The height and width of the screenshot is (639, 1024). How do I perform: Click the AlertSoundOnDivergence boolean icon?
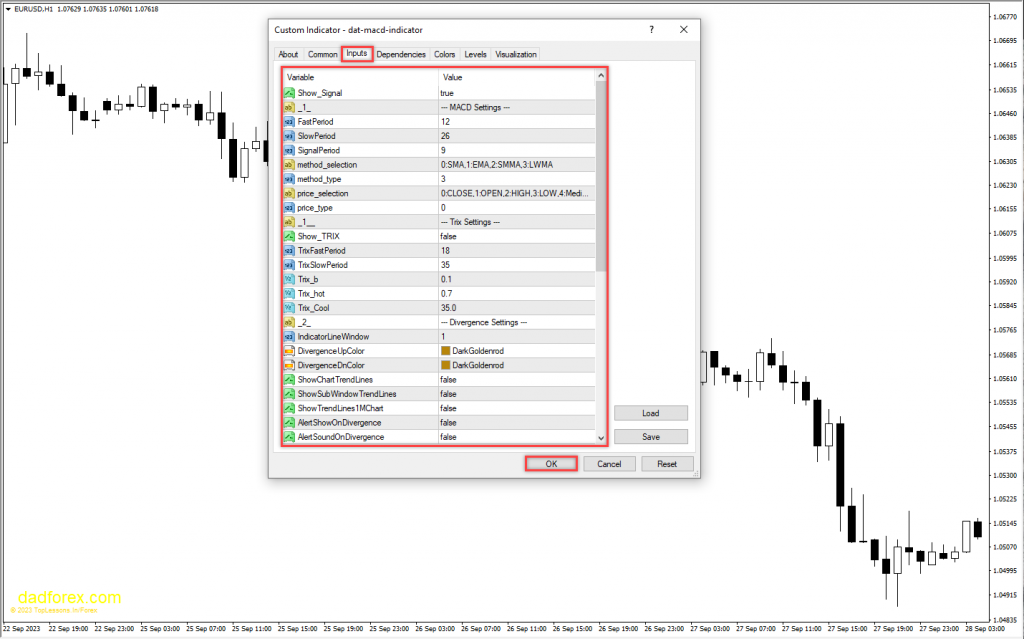[289, 437]
